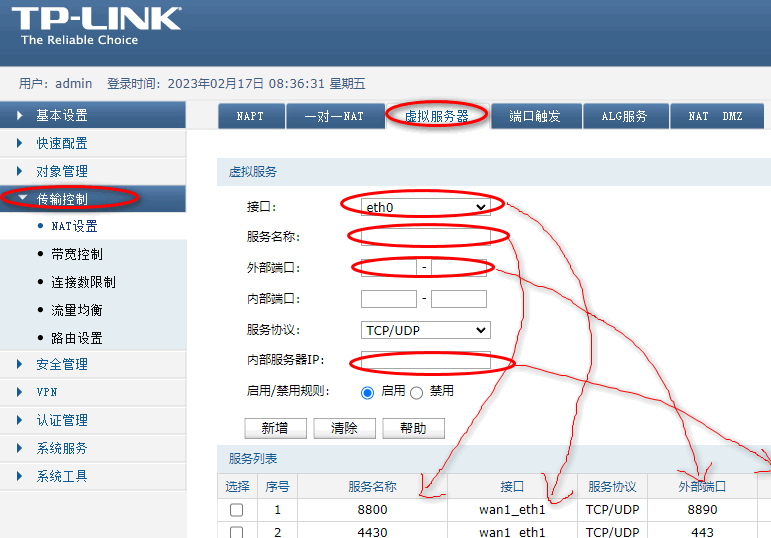Collapse the 传输控制 sidebar section
Viewport: 771px width, 538px height.
point(62,199)
